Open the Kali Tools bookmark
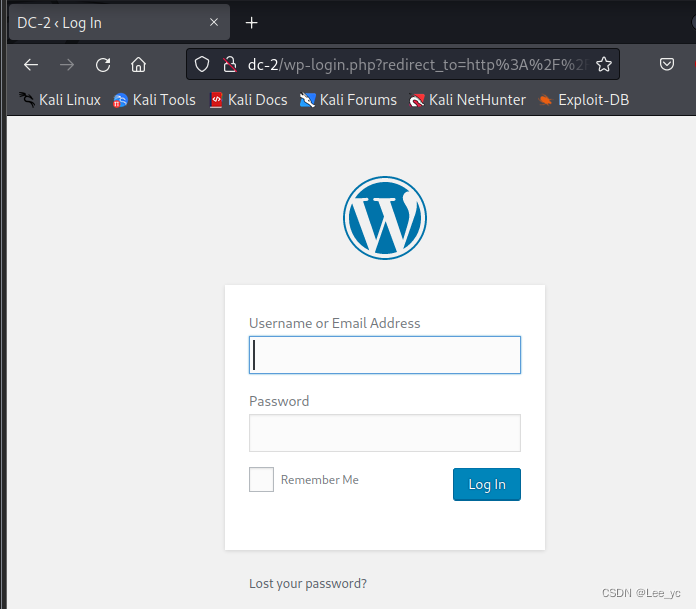The width and height of the screenshot is (696, 609). pos(154,100)
